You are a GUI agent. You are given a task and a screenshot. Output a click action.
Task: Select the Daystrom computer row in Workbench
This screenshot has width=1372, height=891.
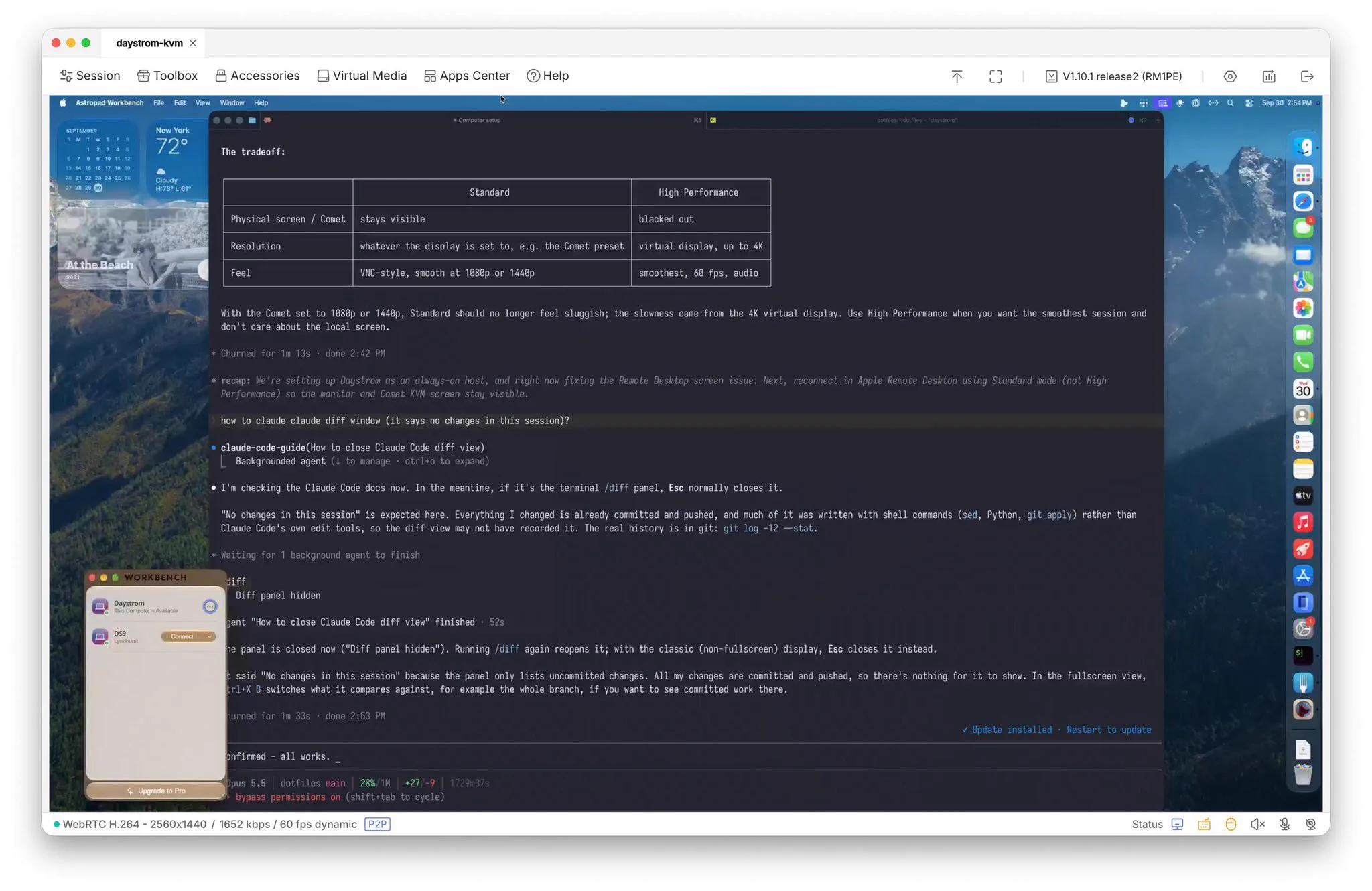155,606
